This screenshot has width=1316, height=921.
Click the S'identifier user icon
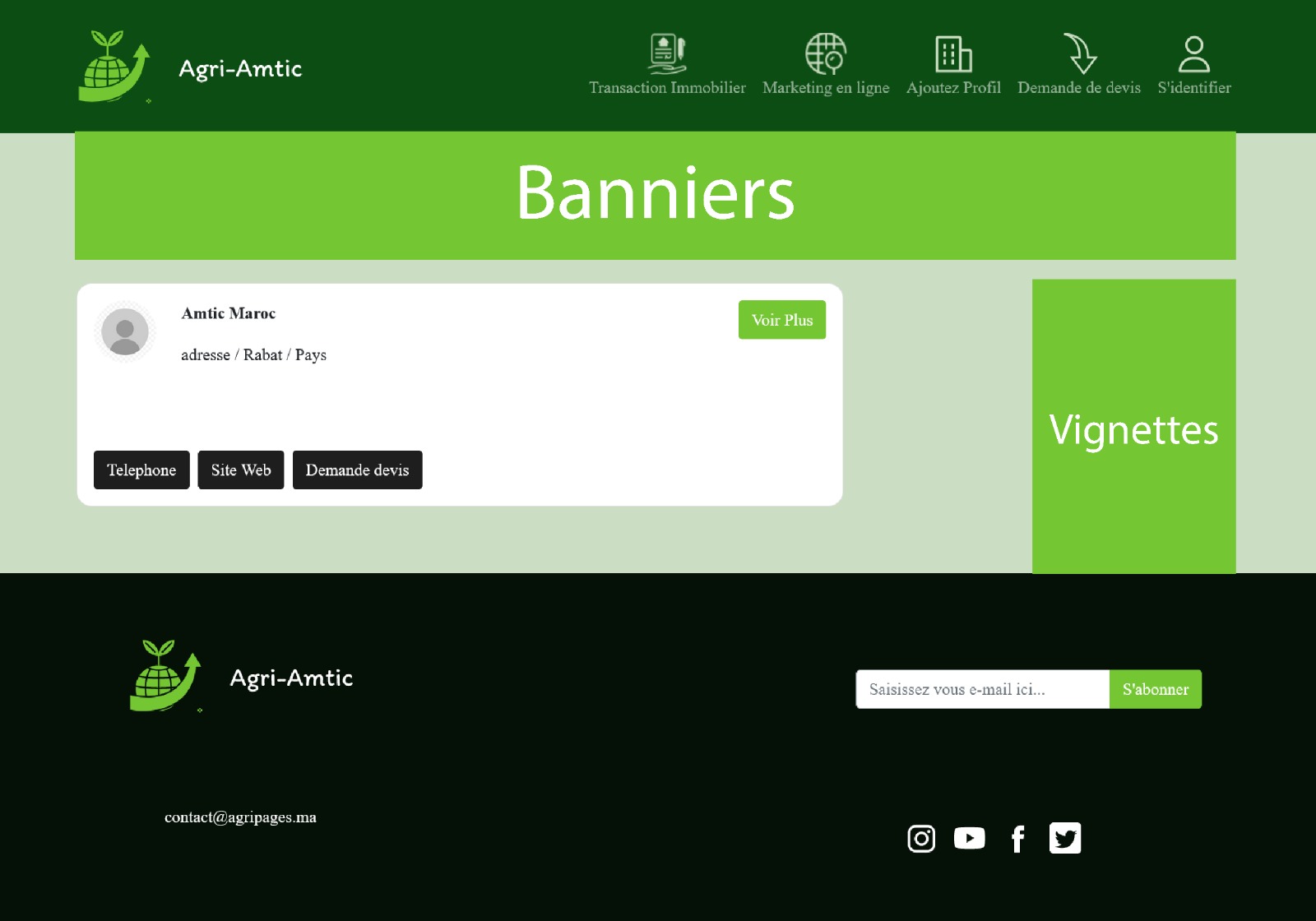(1194, 54)
